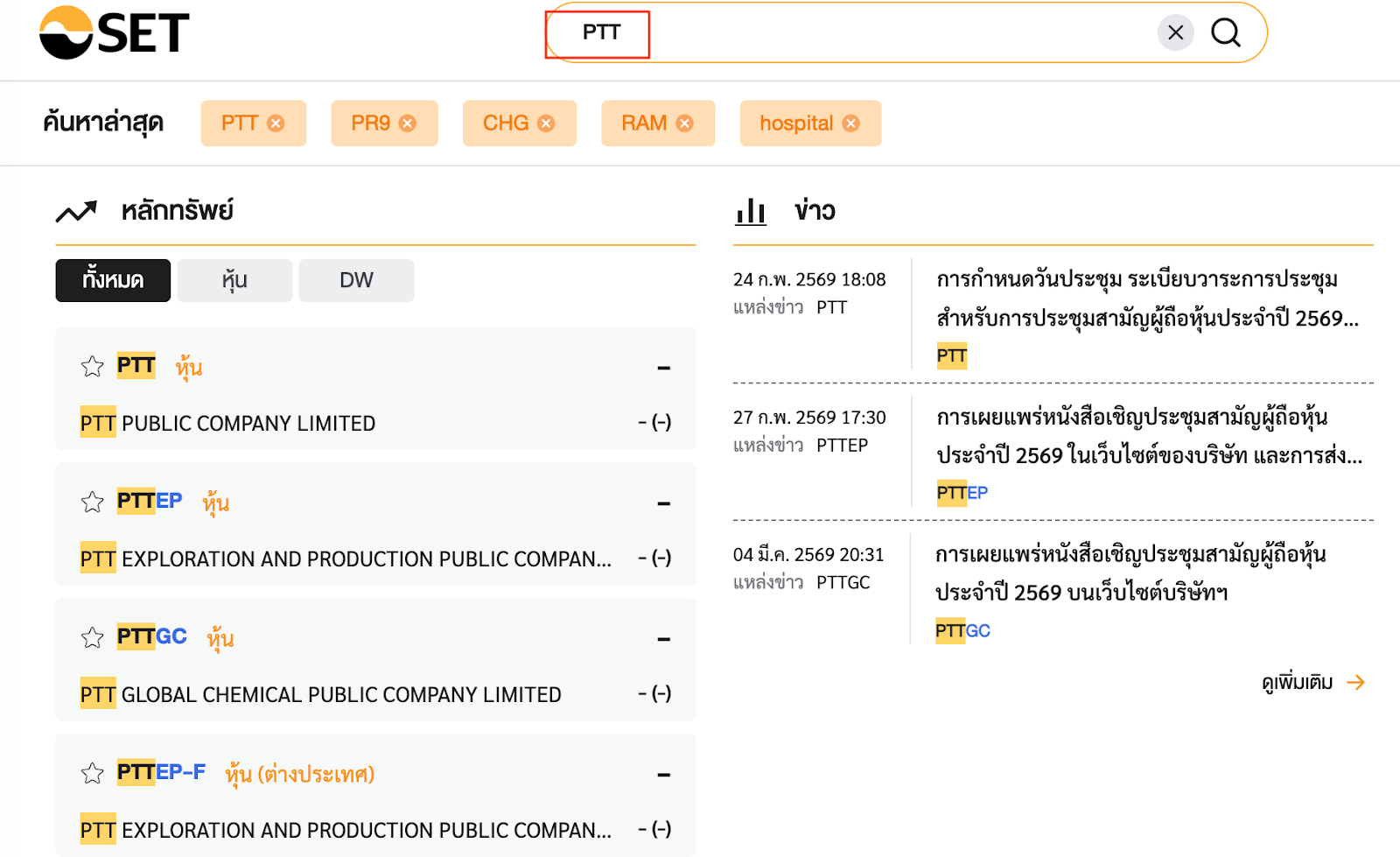The width and height of the screenshot is (1400, 857).
Task: Re-run the RAM recent search
Action: (646, 123)
